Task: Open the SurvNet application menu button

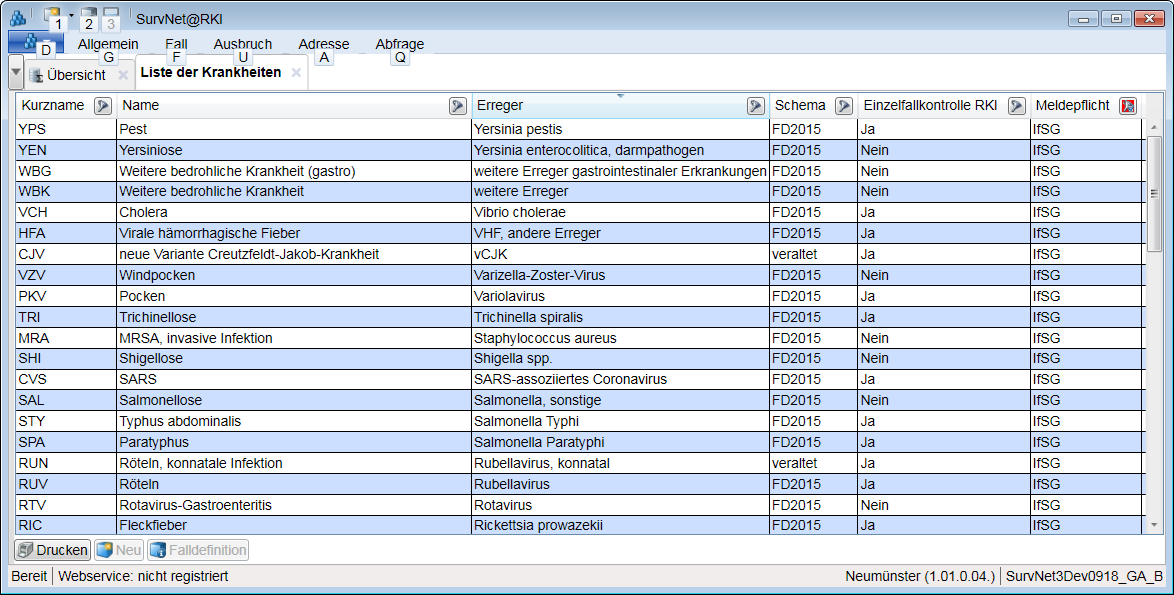Action: 35,43
